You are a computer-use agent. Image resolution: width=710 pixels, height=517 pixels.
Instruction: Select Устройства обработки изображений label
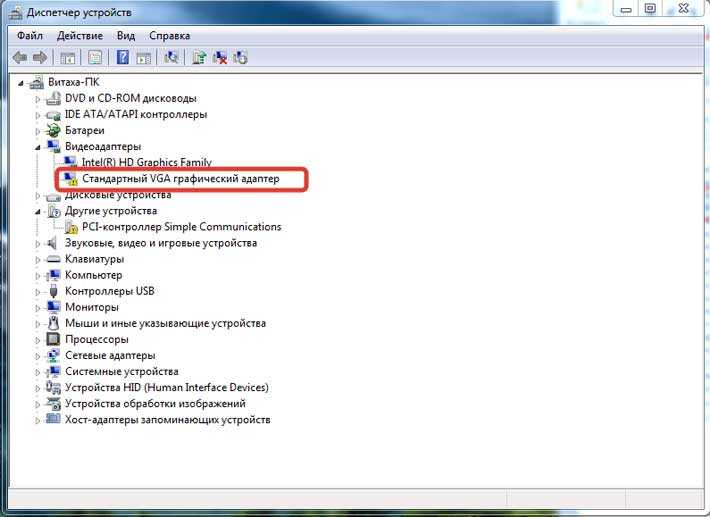tap(155, 403)
